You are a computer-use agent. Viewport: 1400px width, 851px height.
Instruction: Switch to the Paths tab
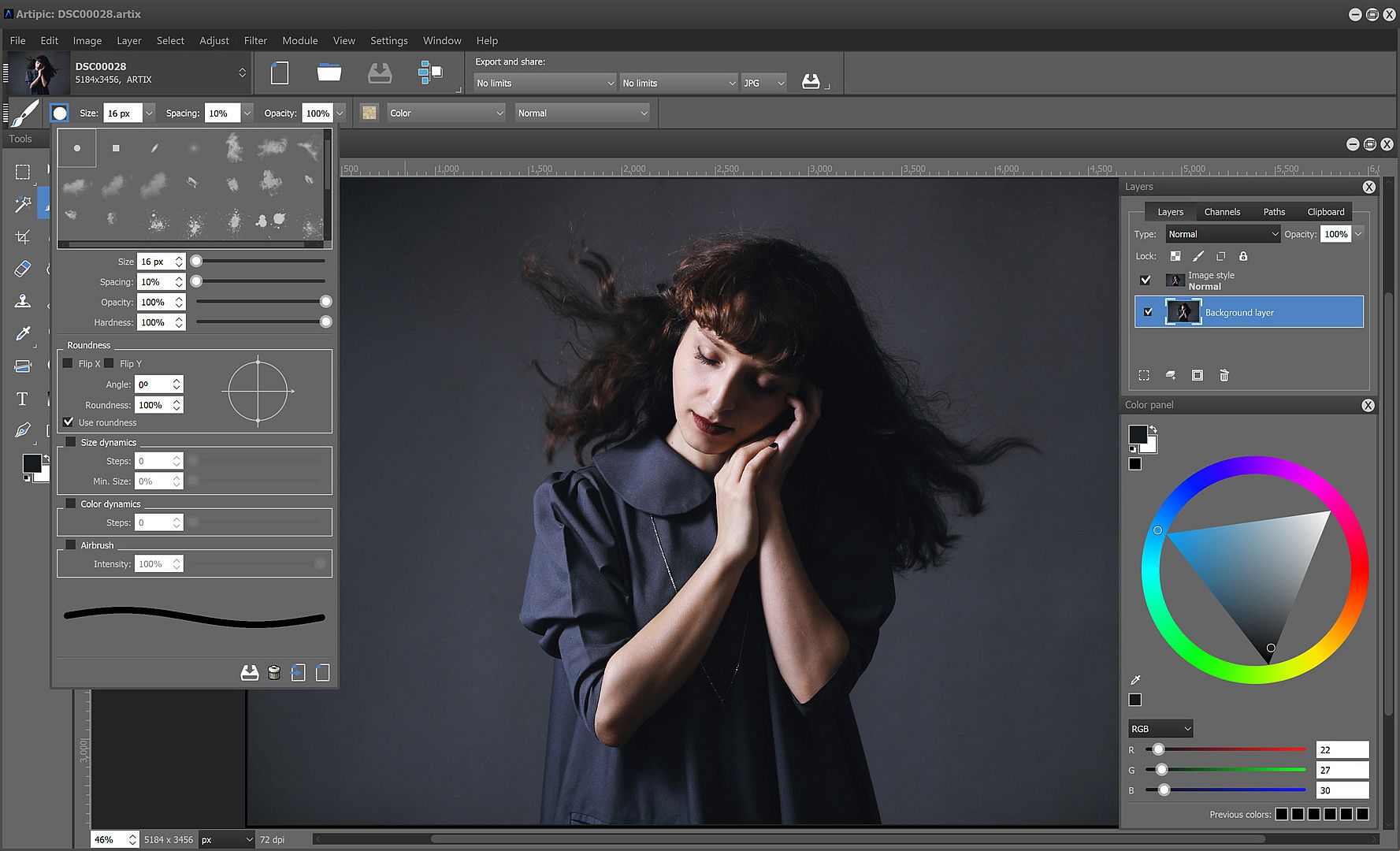(x=1274, y=212)
